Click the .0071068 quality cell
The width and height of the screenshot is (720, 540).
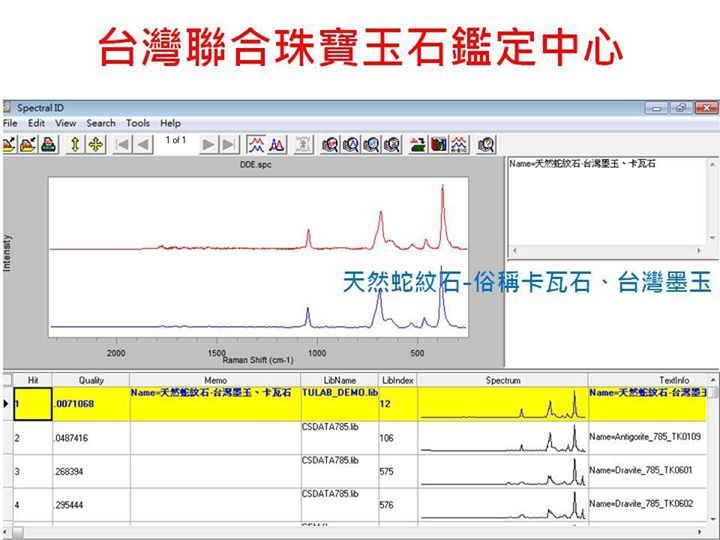(91, 404)
